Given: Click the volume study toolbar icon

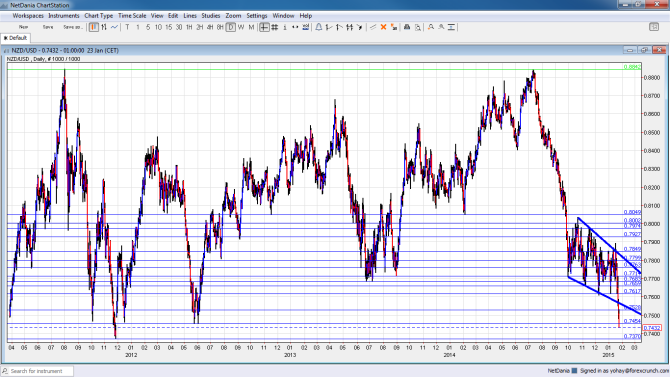Looking at the screenshot, I should (306, 27).
